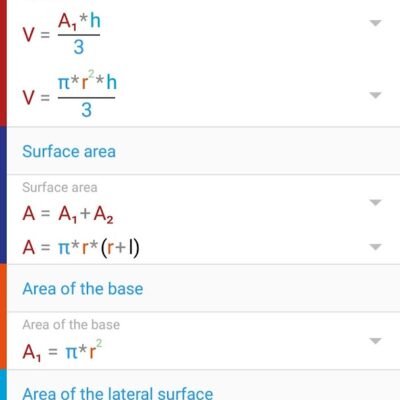Click the orange base area color bar
The height and width of the screenshot is (400, 400).
3,317
